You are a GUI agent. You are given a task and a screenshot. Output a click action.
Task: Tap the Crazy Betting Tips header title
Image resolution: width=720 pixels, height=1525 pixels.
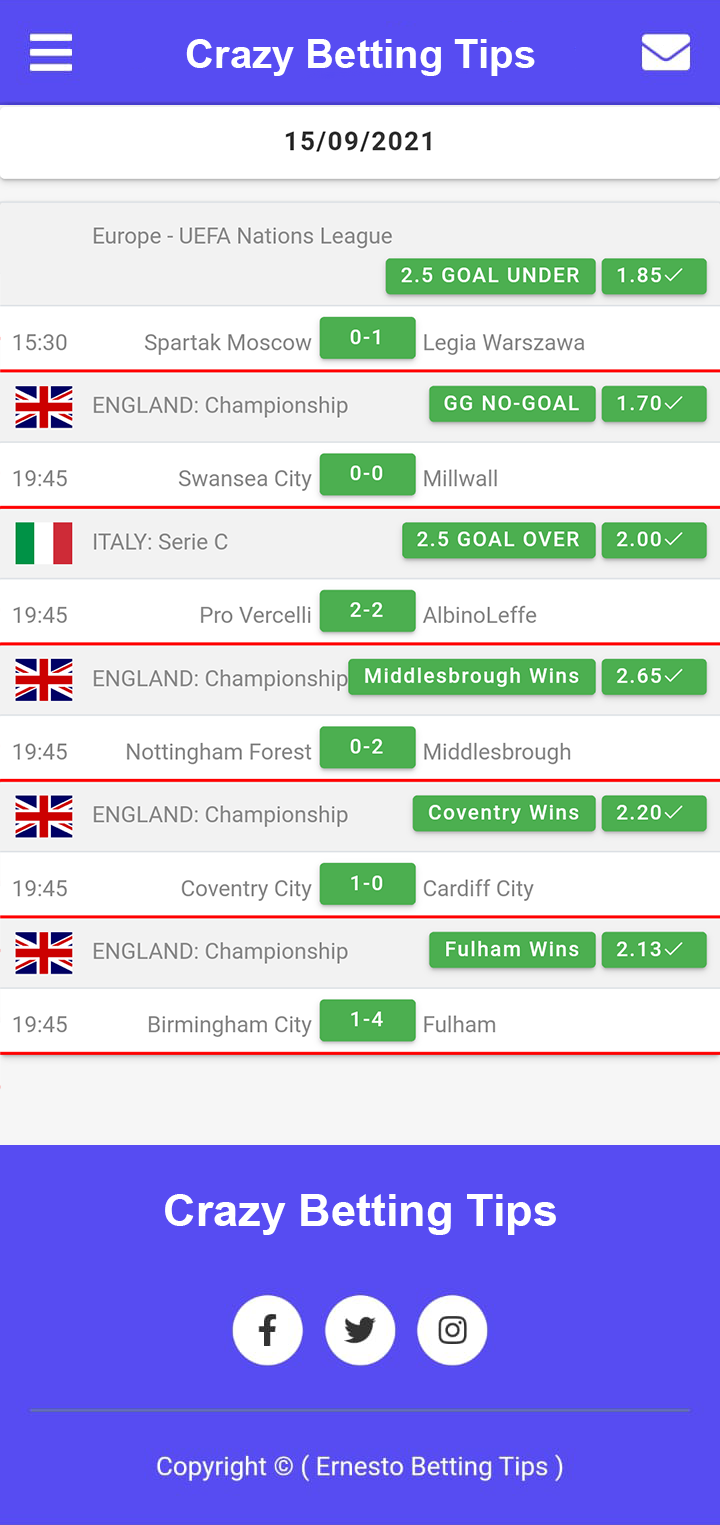360,54
